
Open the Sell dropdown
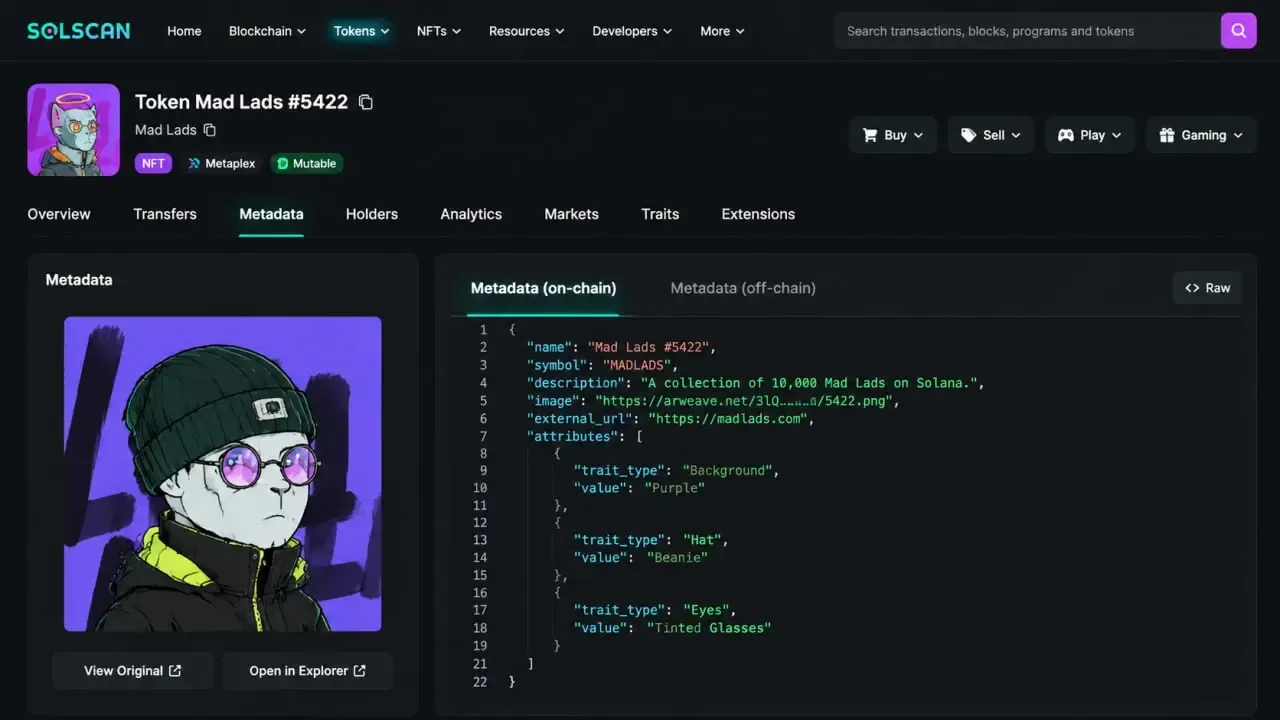pyautogui.click(x=991, y=135)
